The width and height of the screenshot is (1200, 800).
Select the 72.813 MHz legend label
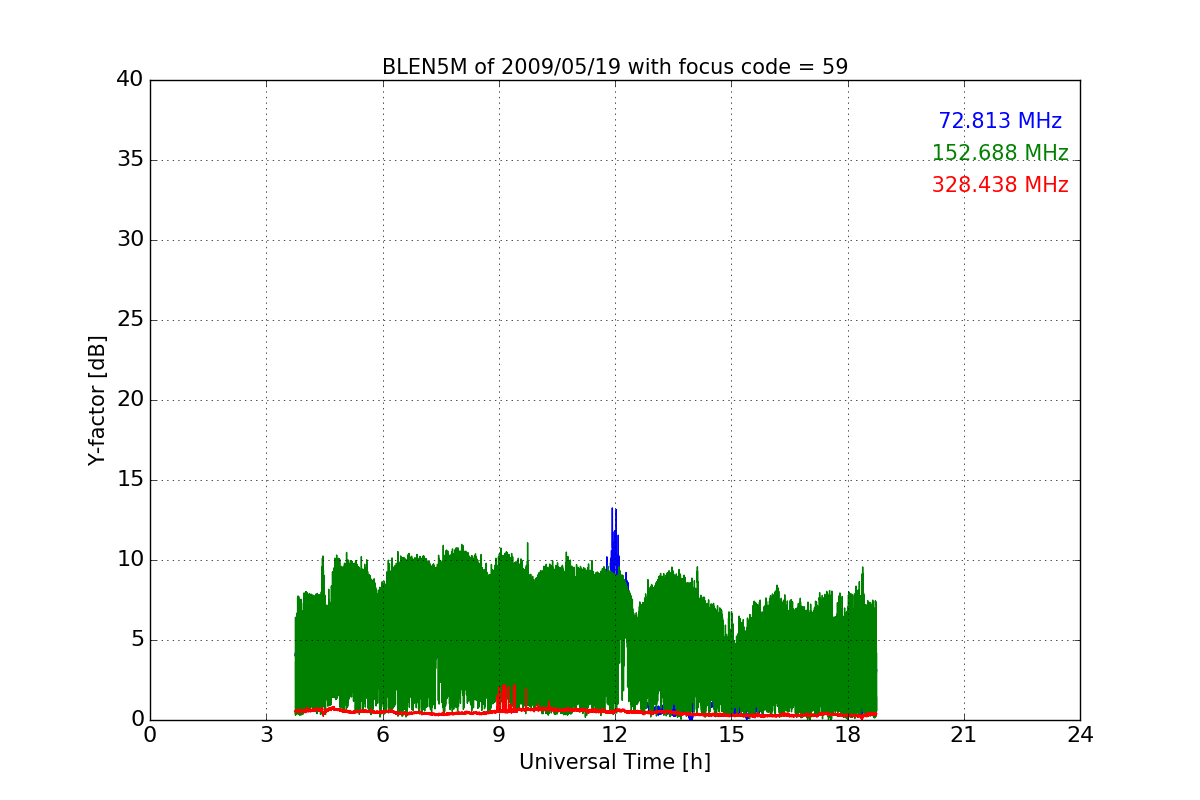click(x=1000, y=121)
